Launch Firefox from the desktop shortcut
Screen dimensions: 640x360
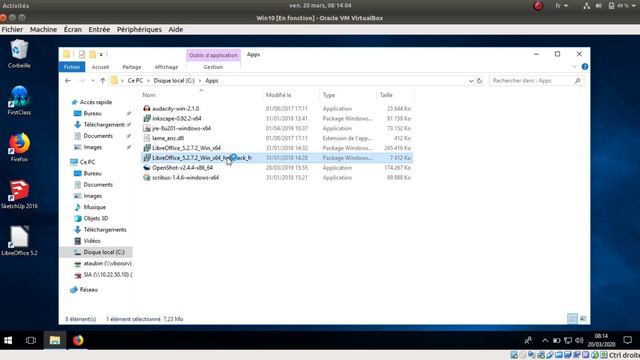pyautogui.click(x=19, y=147)
